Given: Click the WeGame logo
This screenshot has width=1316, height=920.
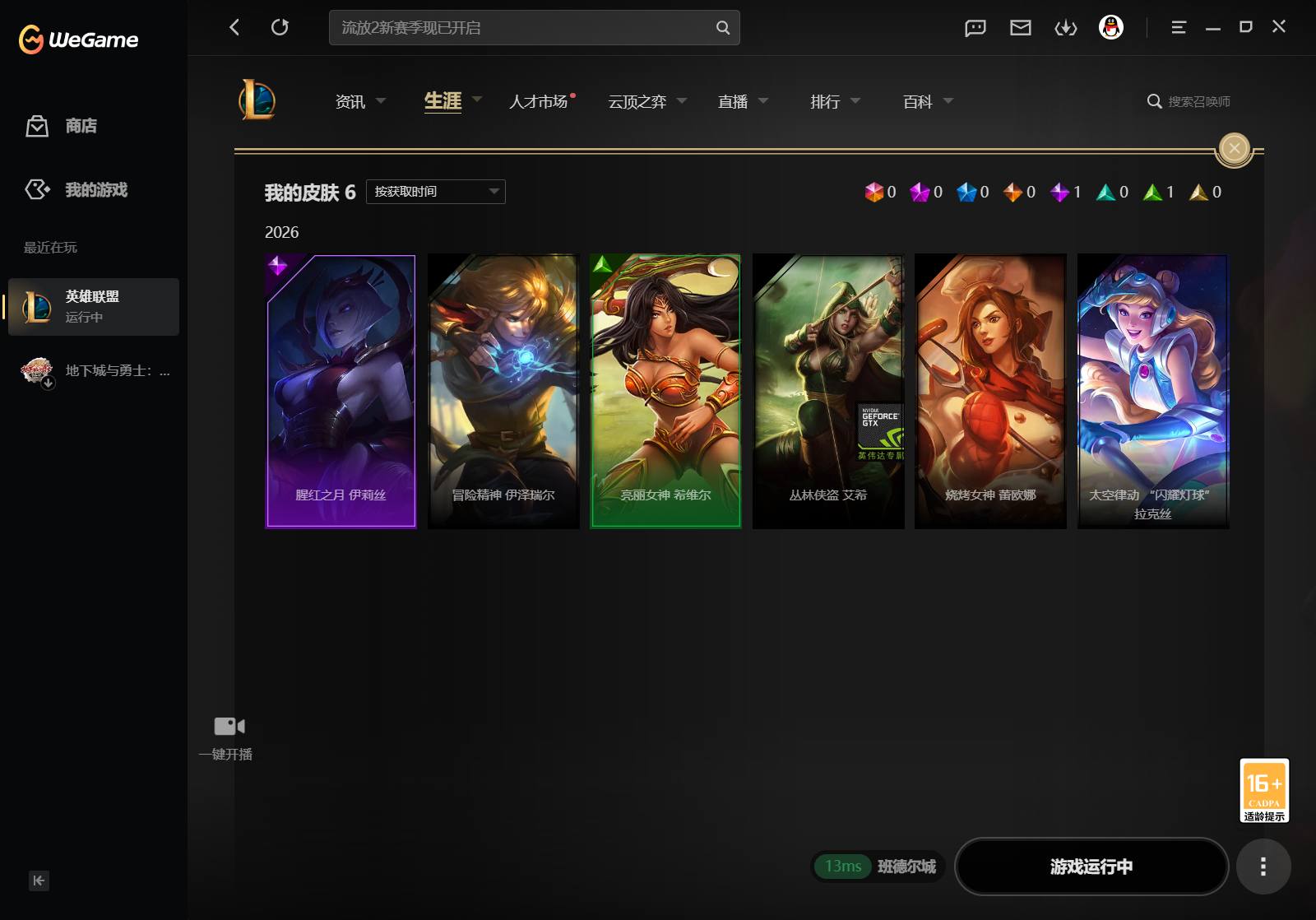Looking at the screenshot, I should coord(78,39).
